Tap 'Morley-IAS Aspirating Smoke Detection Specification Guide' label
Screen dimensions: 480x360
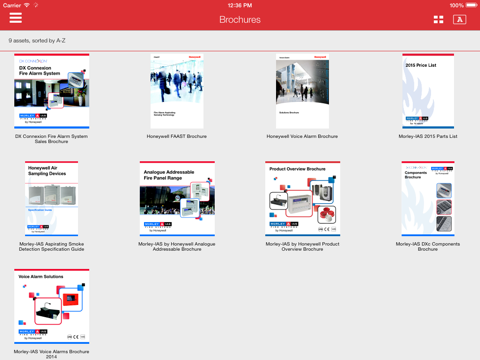[x=52, y=247]
